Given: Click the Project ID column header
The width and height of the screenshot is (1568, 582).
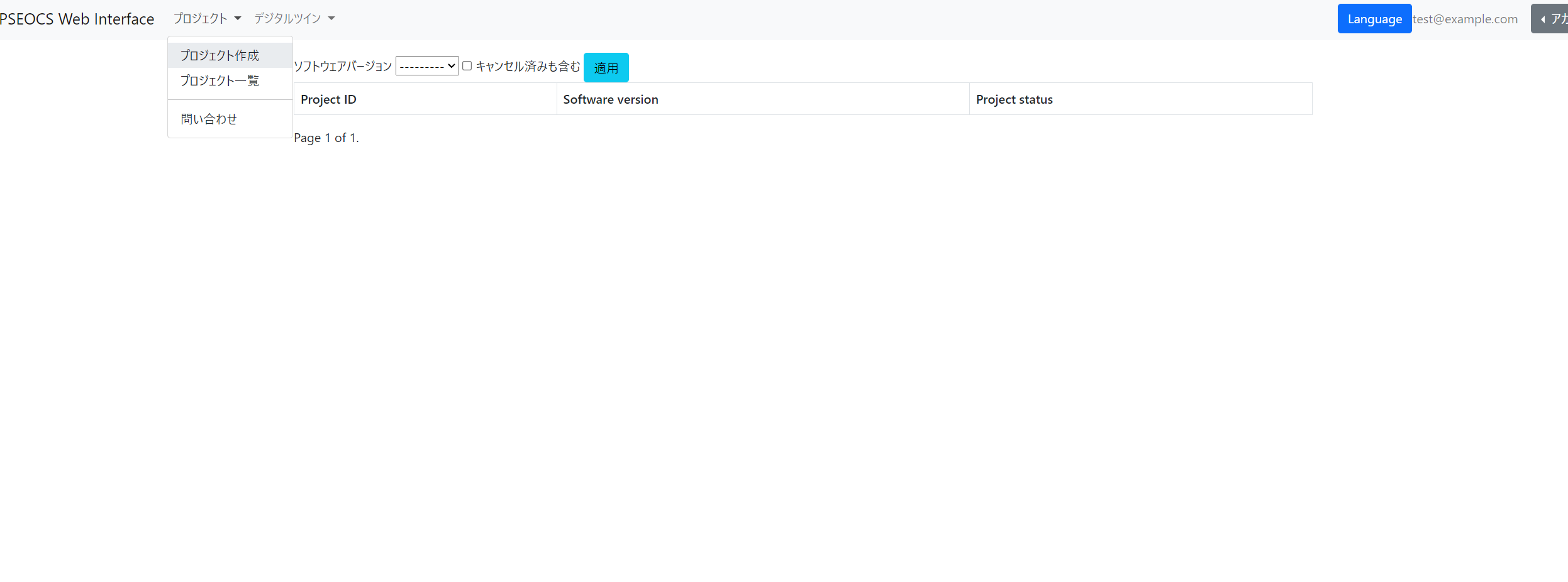Looking at the screenshot, I should click(x=328, y=99).
